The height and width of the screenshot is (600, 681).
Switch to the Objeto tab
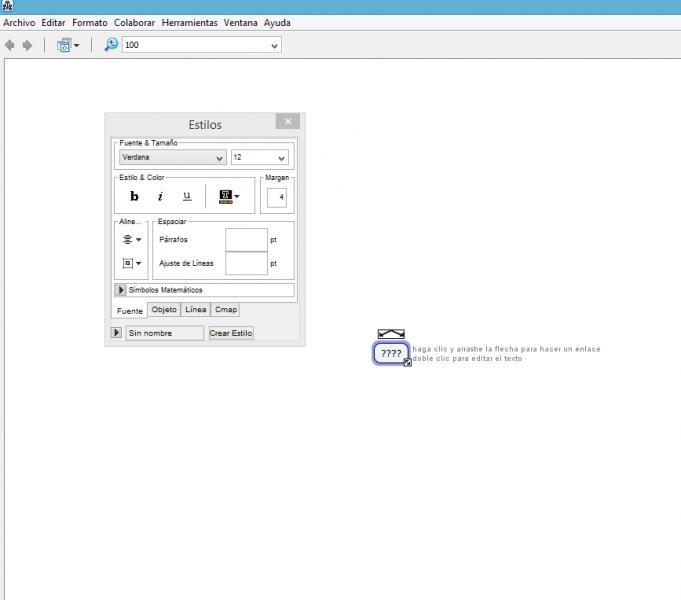[164, 309]
